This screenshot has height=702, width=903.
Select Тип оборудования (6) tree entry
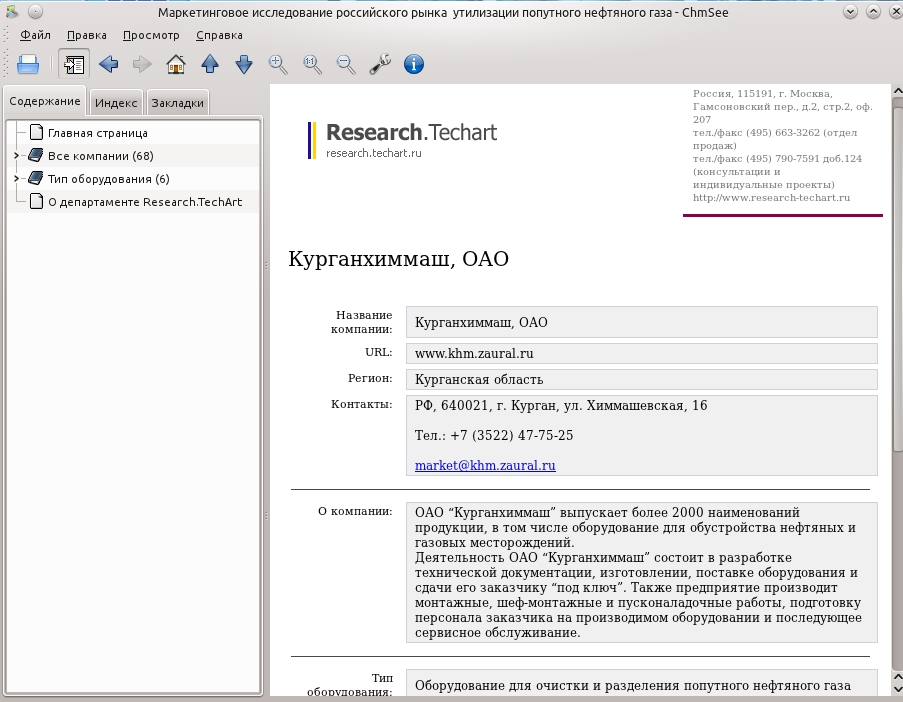click(x=109, y=179)
